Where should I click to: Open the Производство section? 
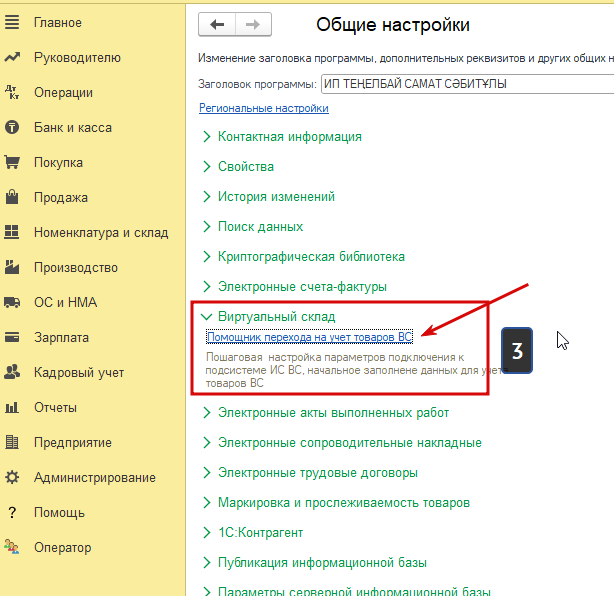76,267
